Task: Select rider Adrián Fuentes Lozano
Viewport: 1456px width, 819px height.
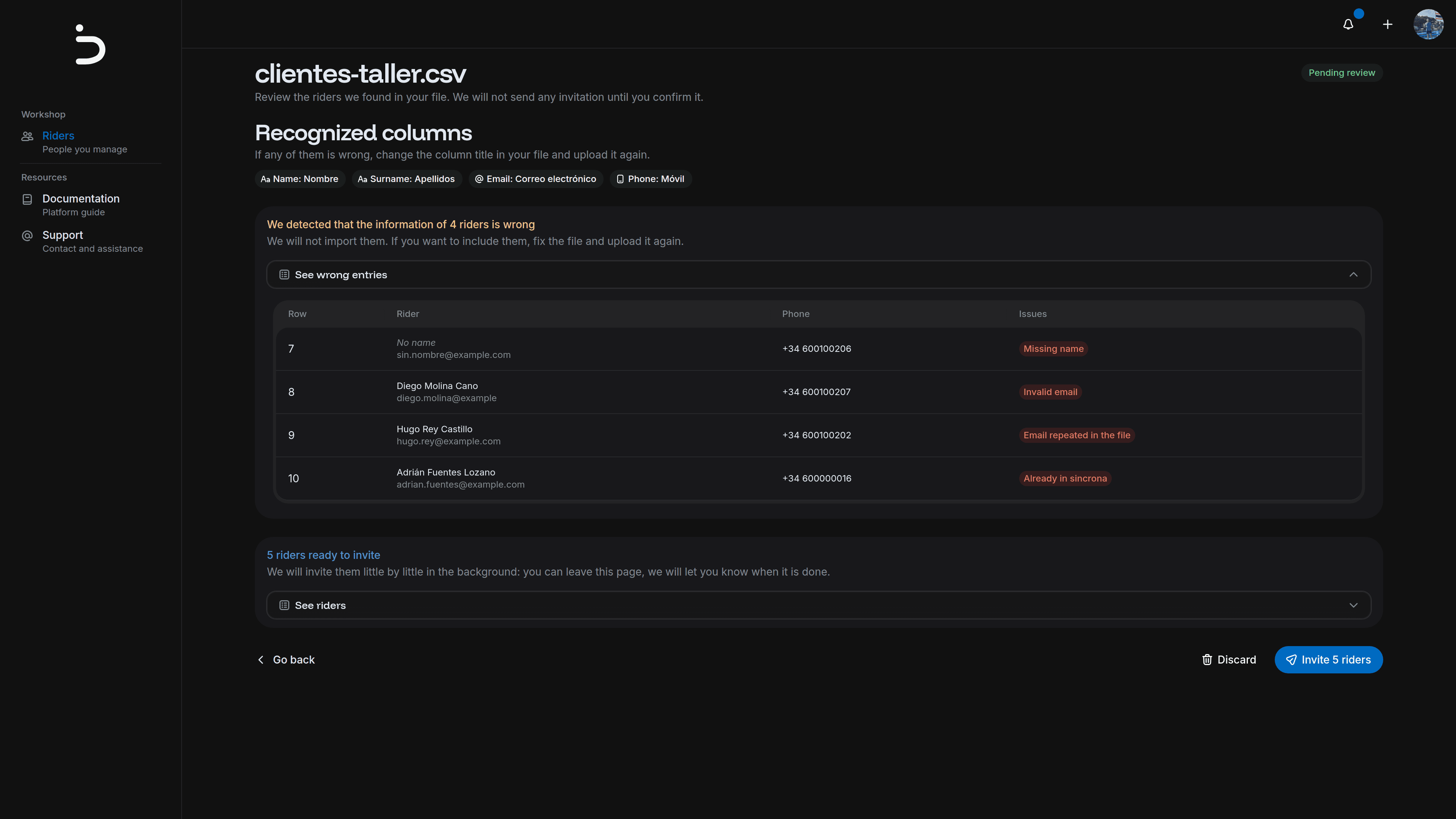Action: click(x=446, y=472)
